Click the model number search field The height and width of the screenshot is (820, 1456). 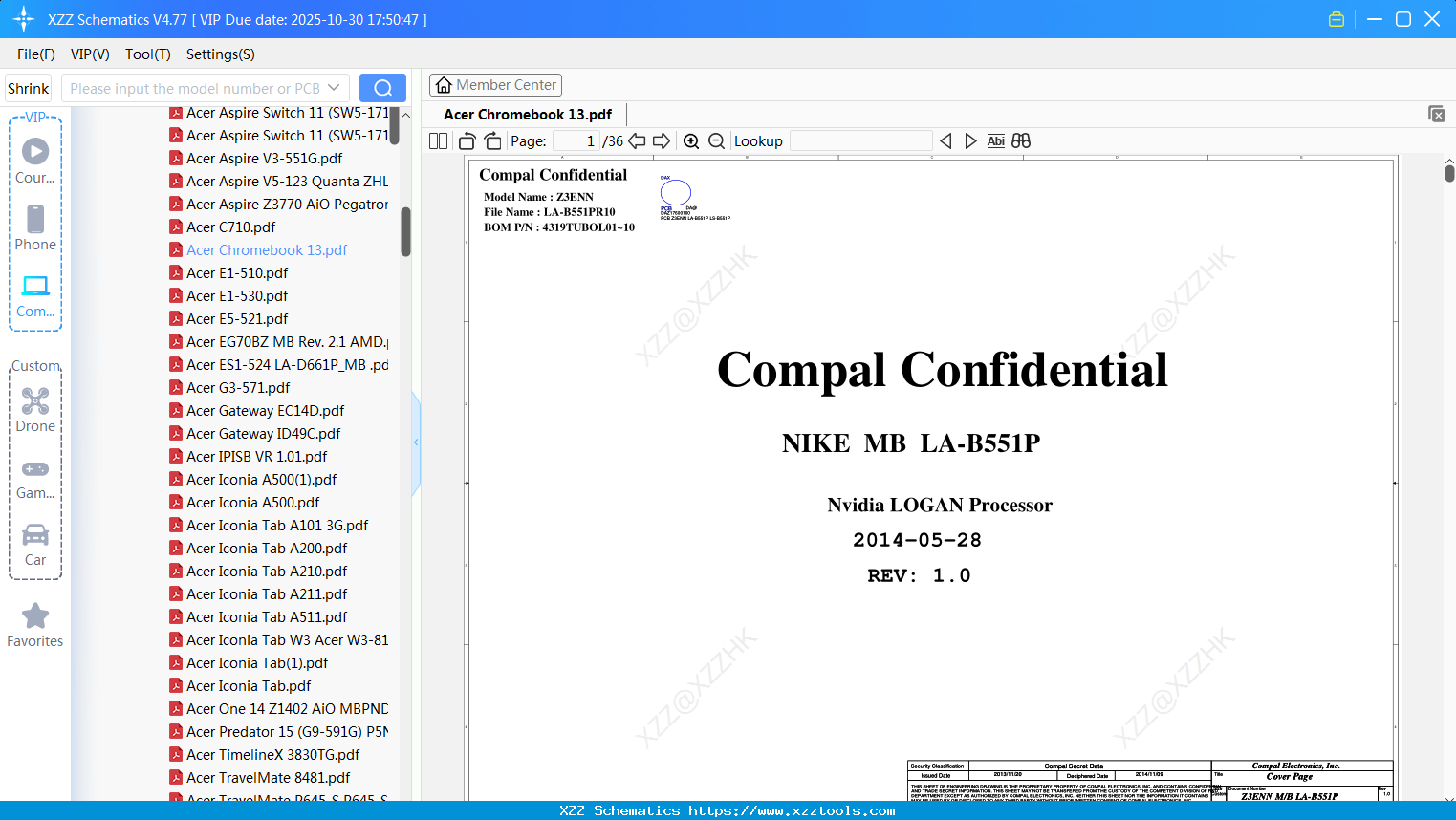(194, 88)
